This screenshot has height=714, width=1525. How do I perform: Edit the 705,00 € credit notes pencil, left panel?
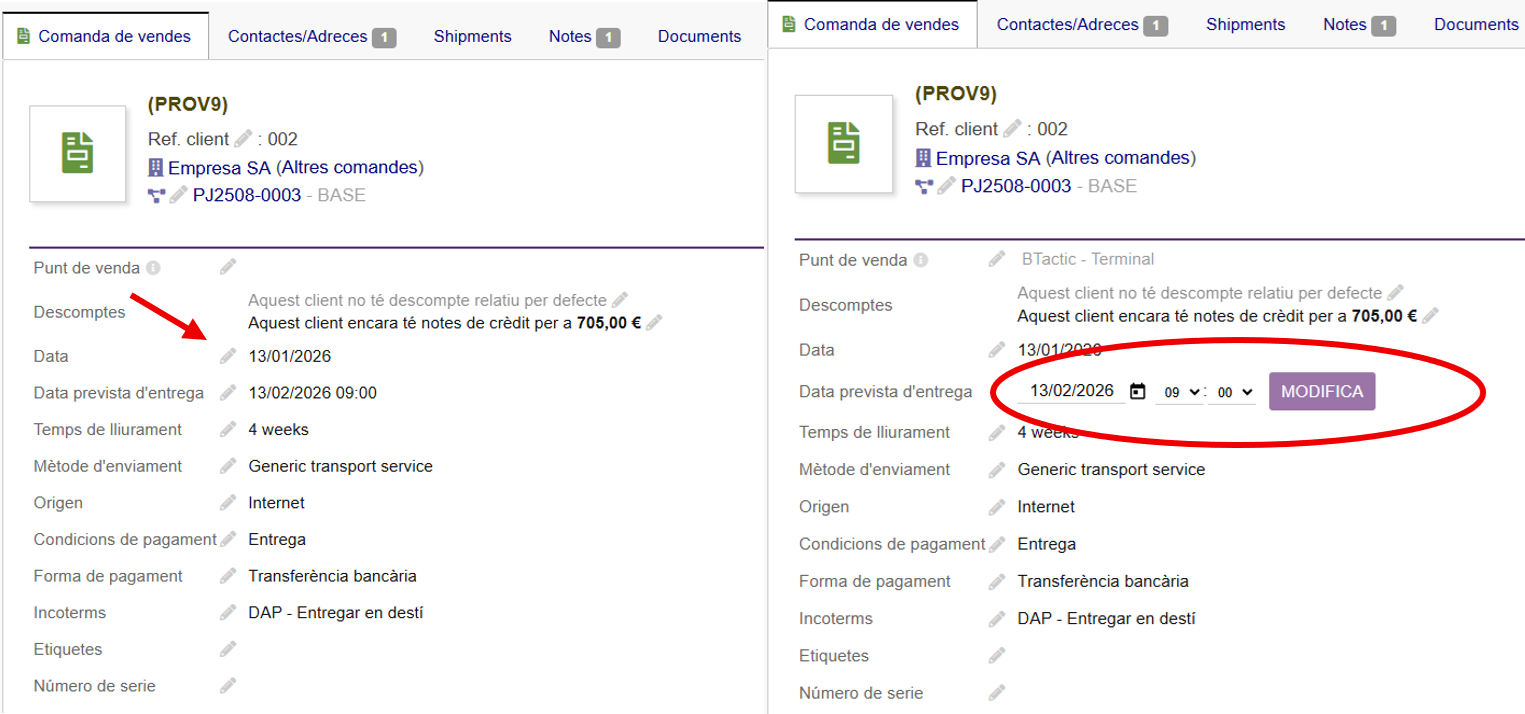click(x=654, y=323)
